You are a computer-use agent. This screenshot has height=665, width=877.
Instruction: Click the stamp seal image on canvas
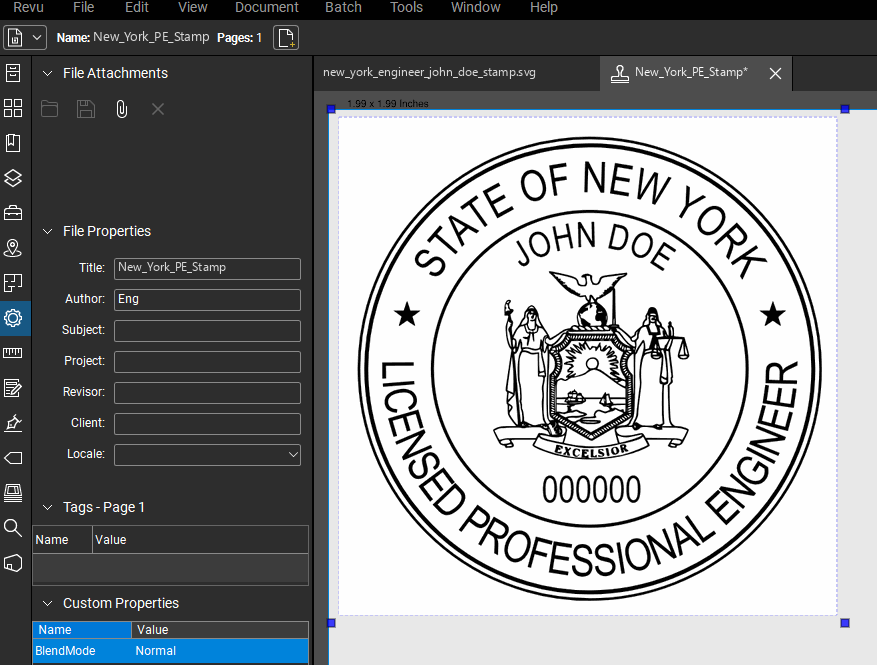click(590, 369)
